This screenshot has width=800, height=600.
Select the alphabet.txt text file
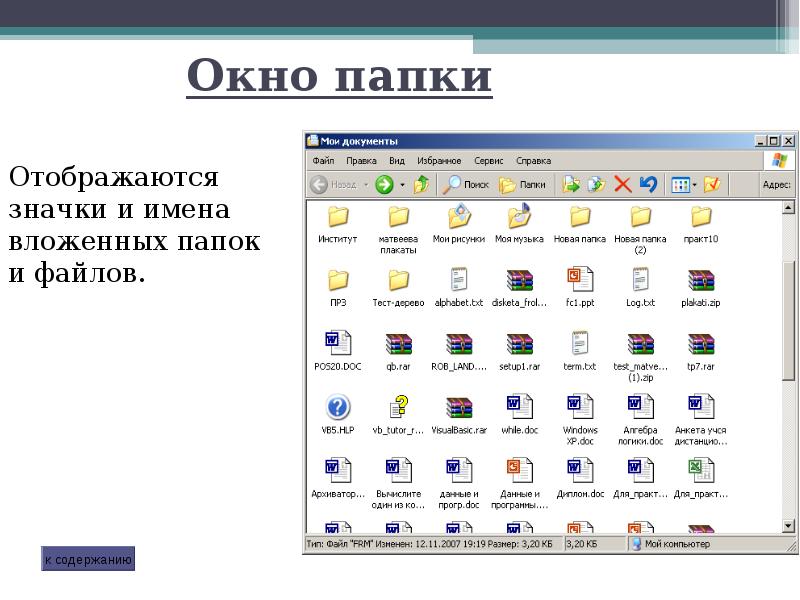click(x=459, y=280)
